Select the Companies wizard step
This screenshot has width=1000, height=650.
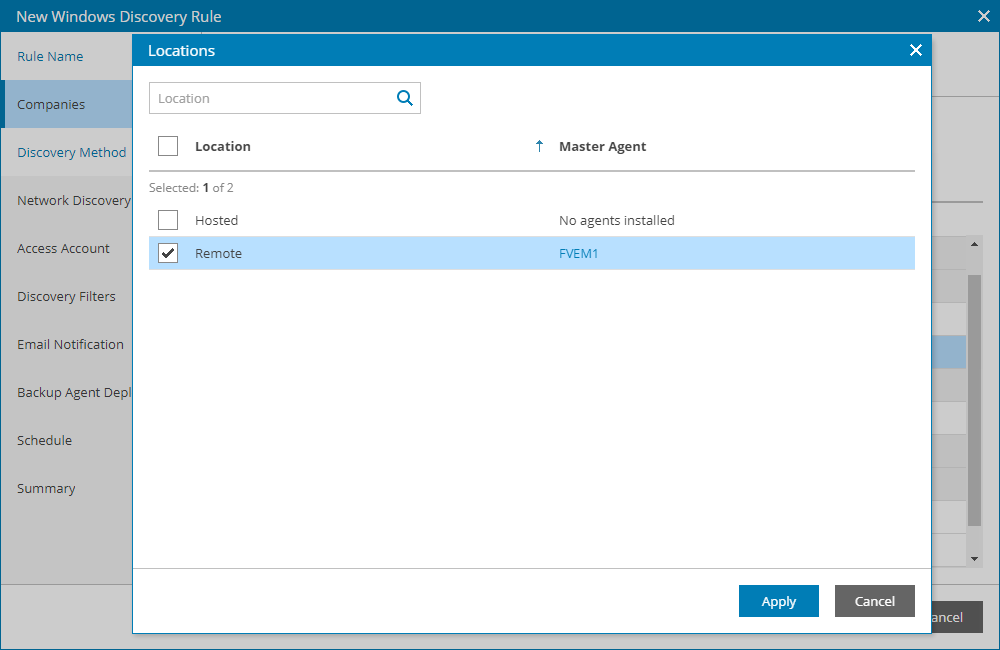tap(66, 104)
